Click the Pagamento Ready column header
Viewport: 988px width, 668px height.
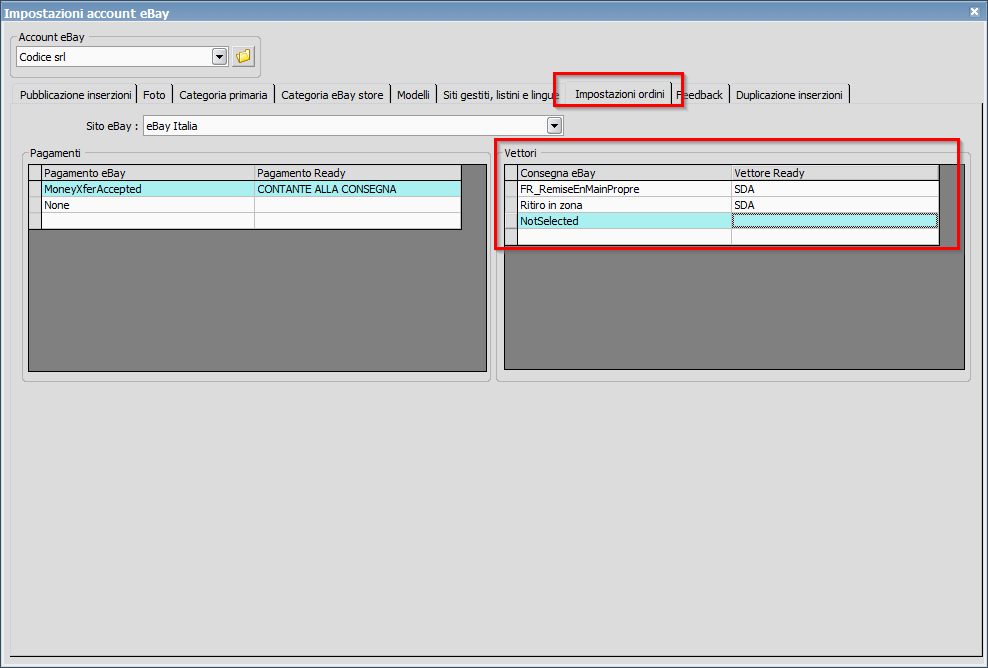pyautogui.click(x=358, y=173)
